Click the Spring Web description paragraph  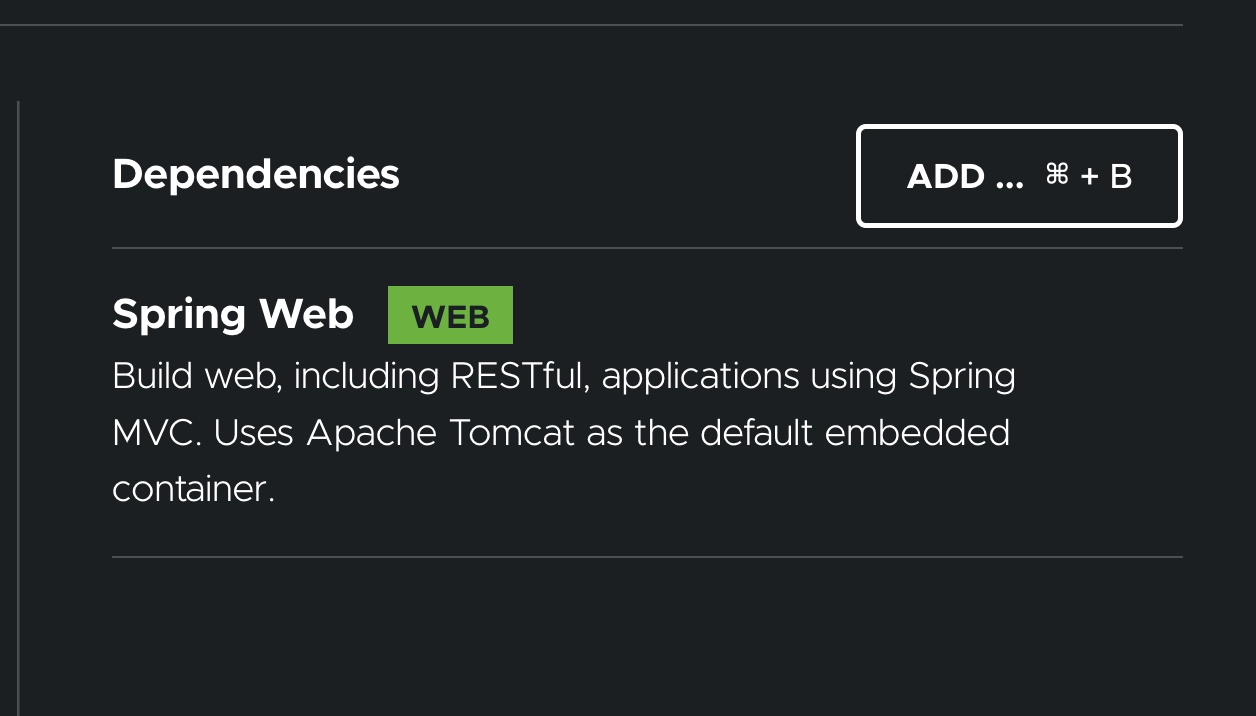click(563, 432)
